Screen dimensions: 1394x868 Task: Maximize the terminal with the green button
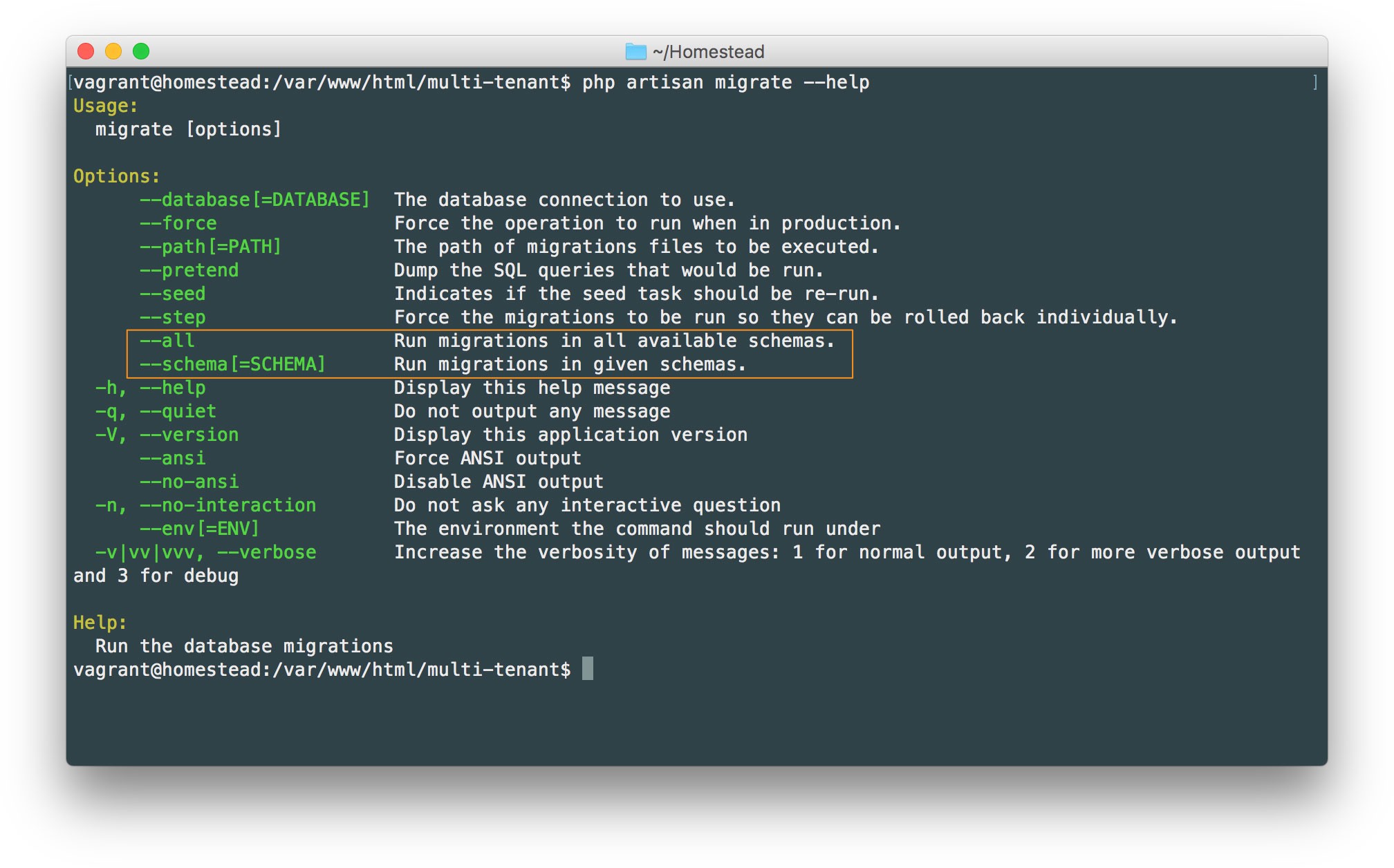tap(141, 51)
